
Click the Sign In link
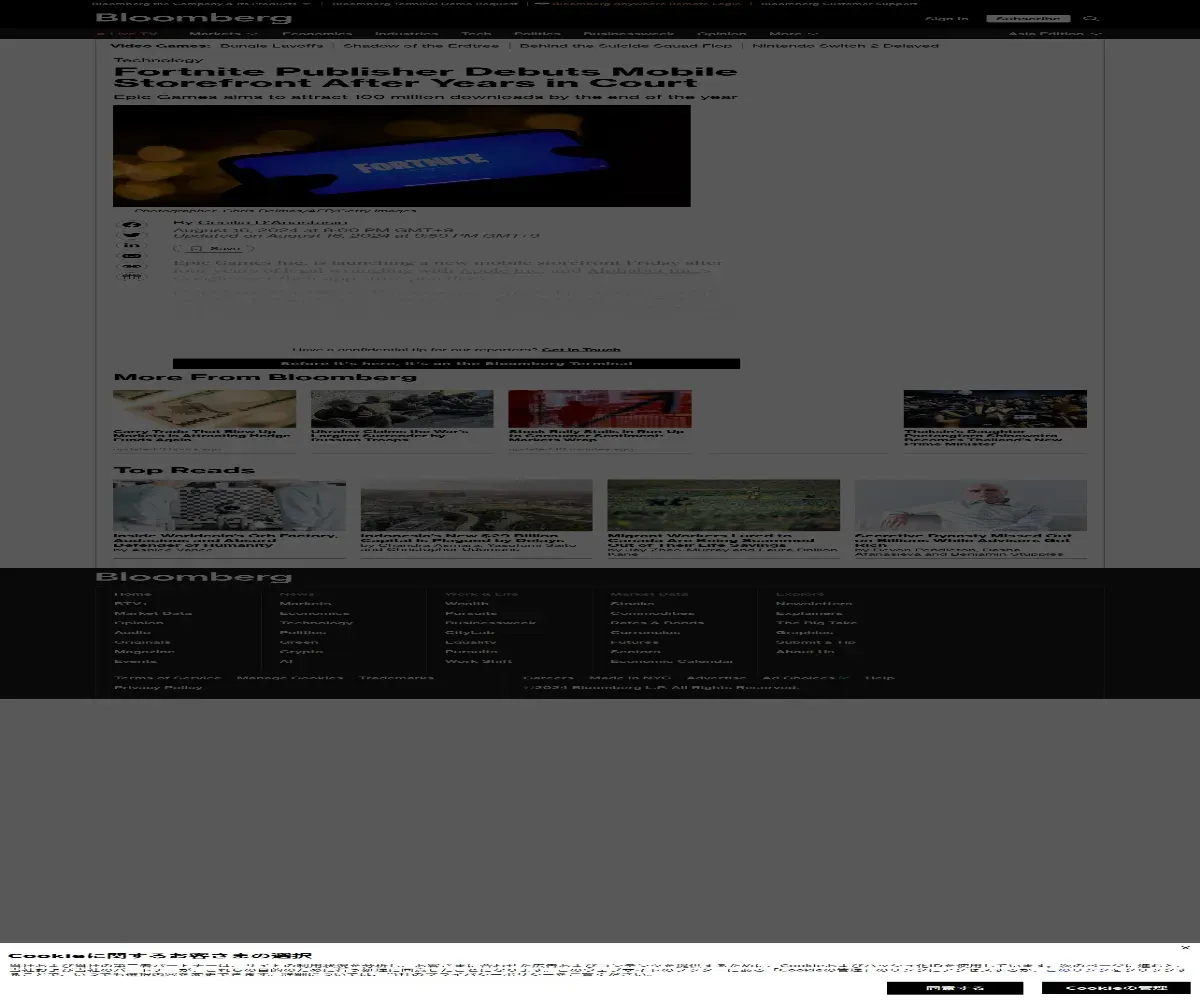[947, 19]
